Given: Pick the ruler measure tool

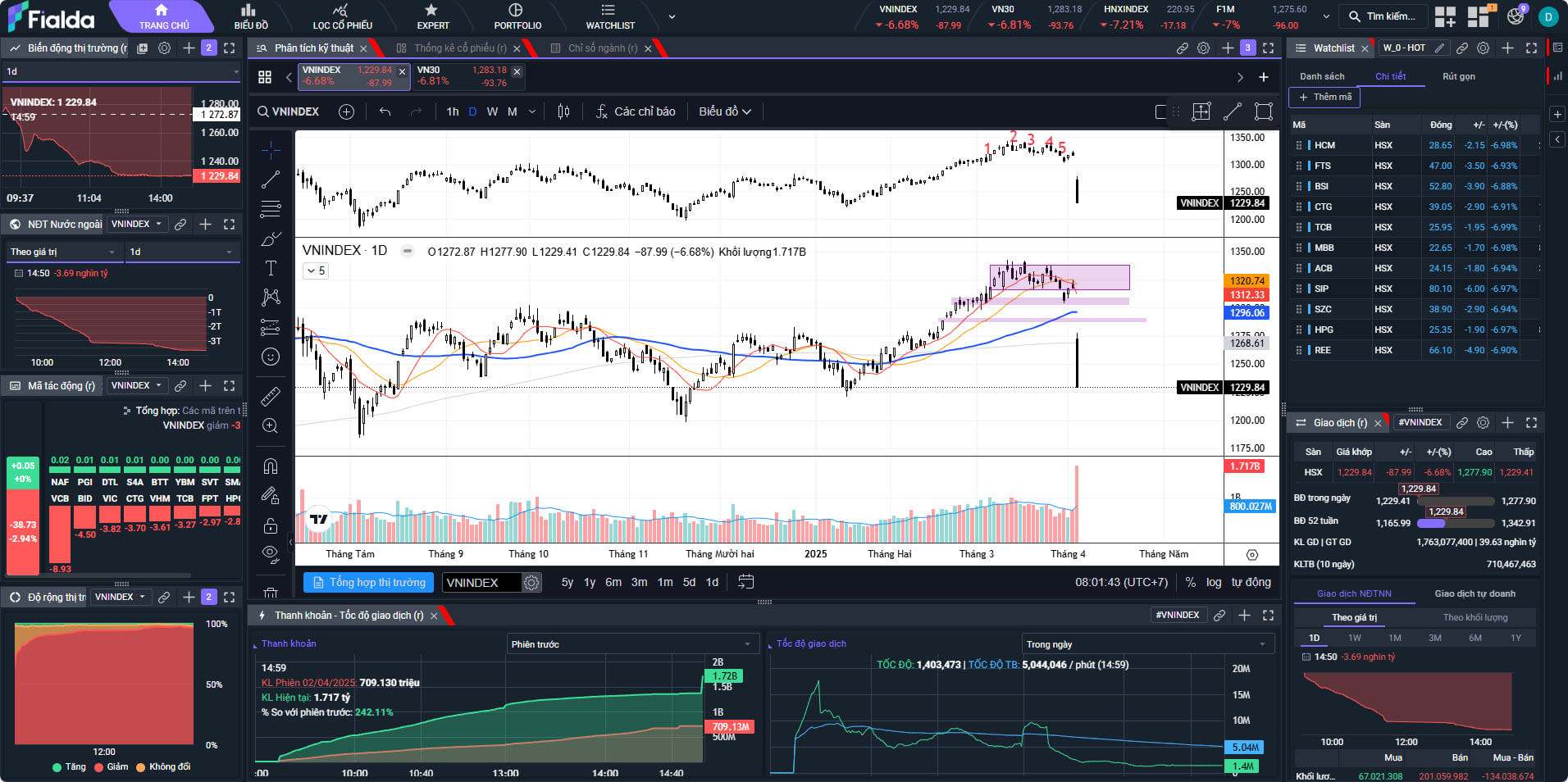Looking at the screenshot, I should (271, 397).
